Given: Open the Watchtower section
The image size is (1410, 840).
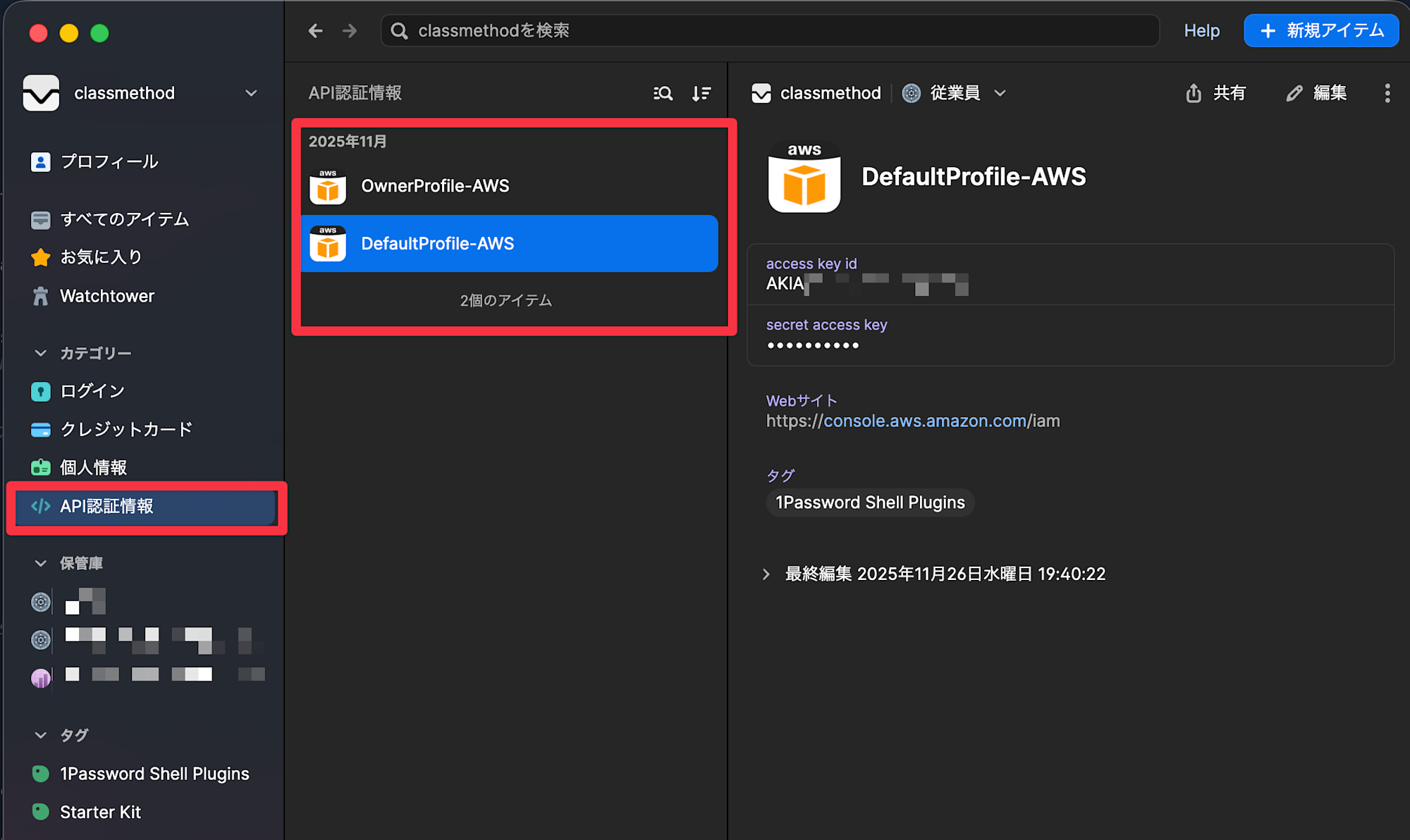Looking at the screenshot, I should coord(107,295).
